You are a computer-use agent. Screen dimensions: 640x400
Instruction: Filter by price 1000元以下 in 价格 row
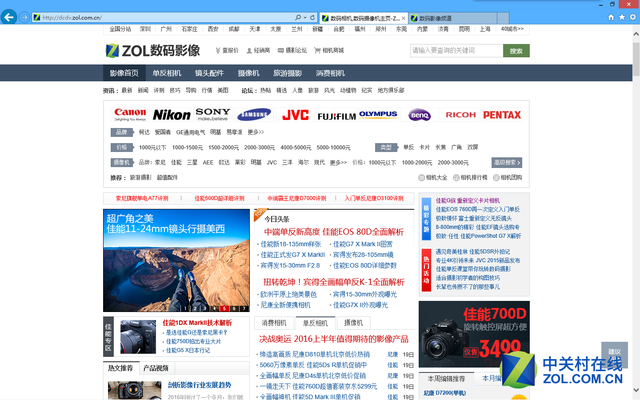pyautogui.click(x=152, y=147)
